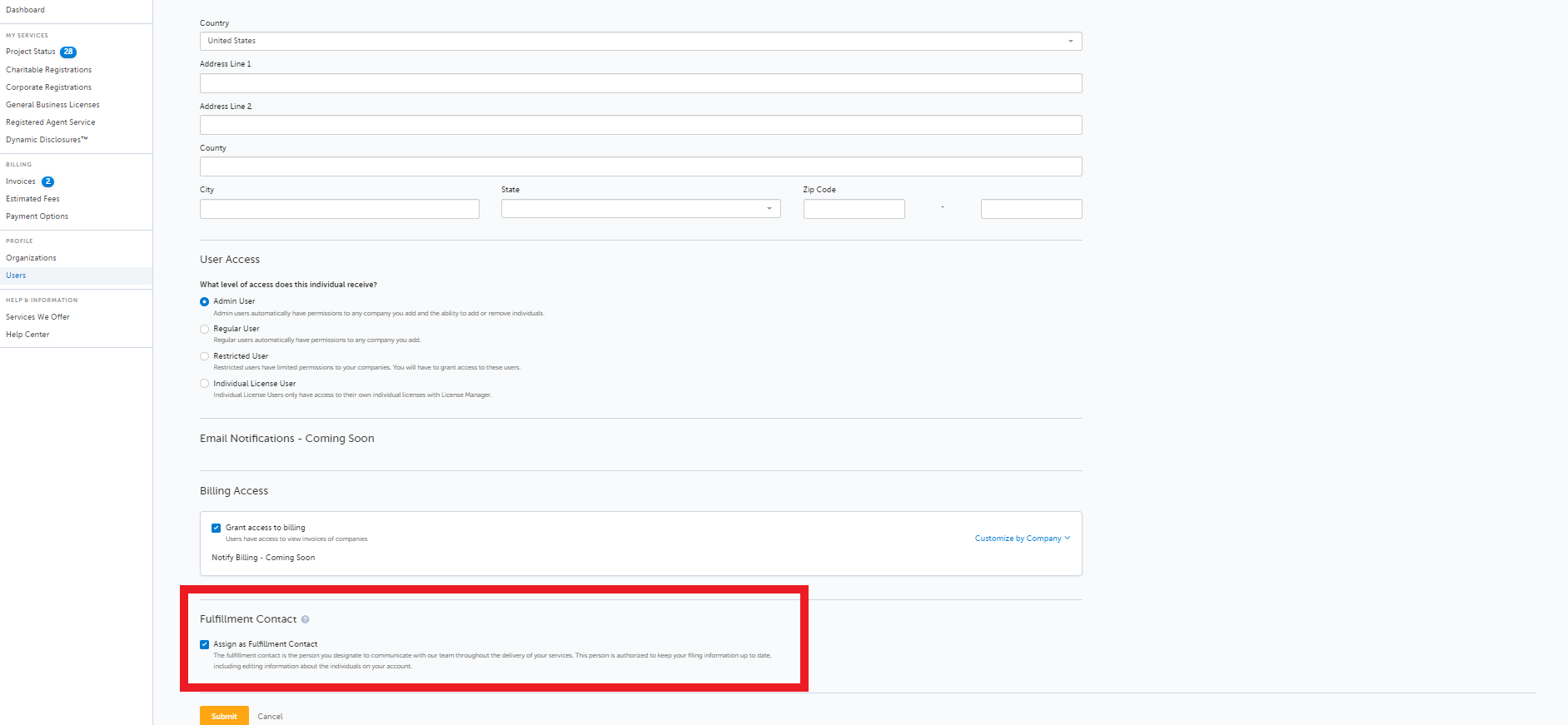This screenshot has width=1568, height=725.
Task: Open Project Status in the sidebar
Action: [x=31, y=52]
